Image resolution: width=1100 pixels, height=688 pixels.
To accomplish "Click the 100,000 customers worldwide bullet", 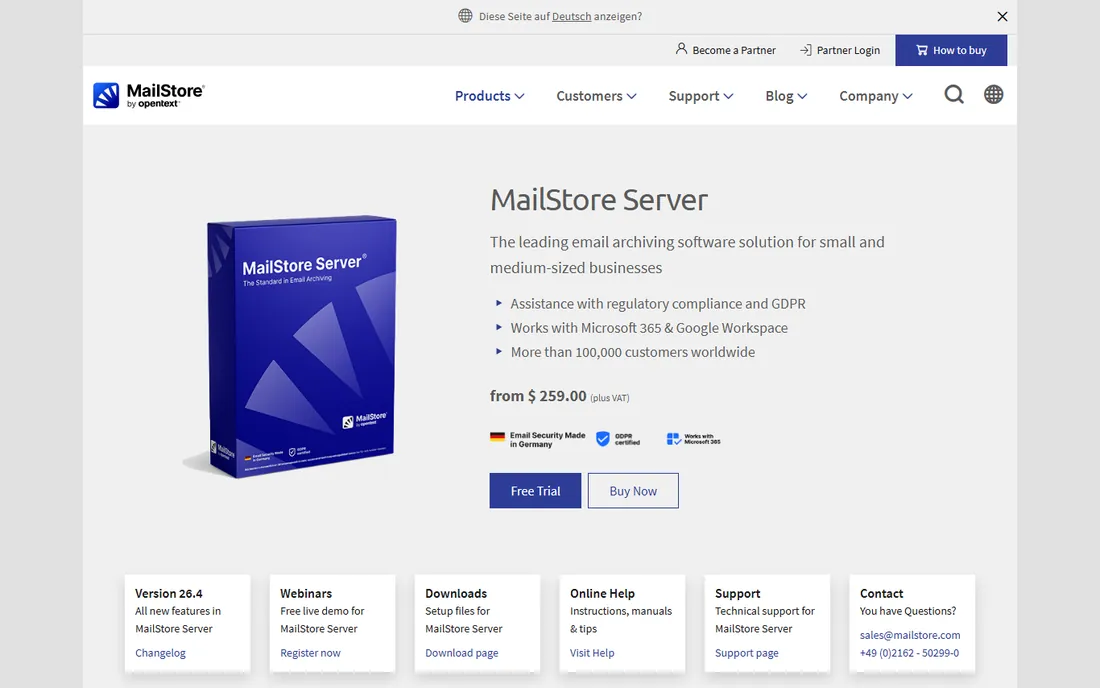I will pyautogui.click(x=632, y=351).
